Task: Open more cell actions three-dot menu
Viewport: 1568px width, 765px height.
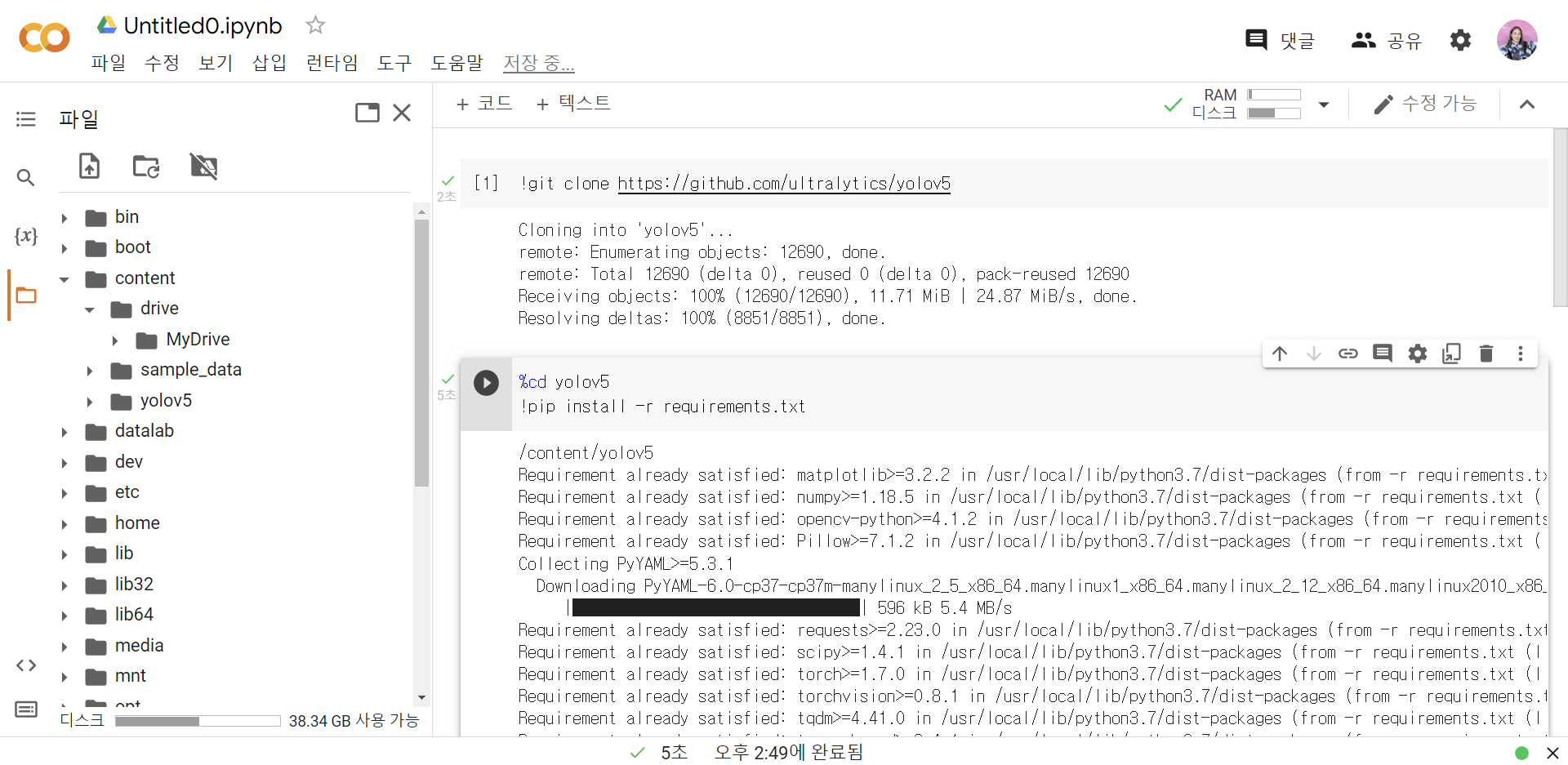Action: click(x=1521, y=354)
